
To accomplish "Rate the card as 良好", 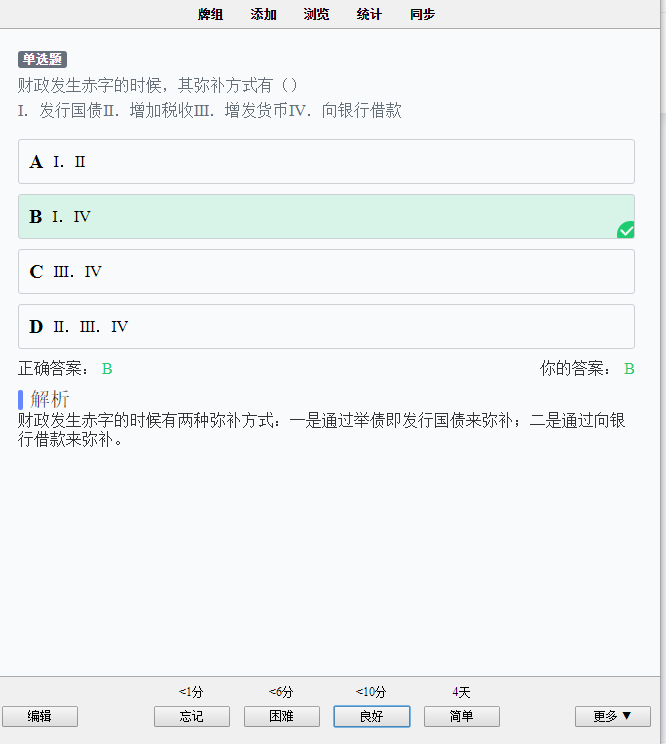I will [372, 716].
